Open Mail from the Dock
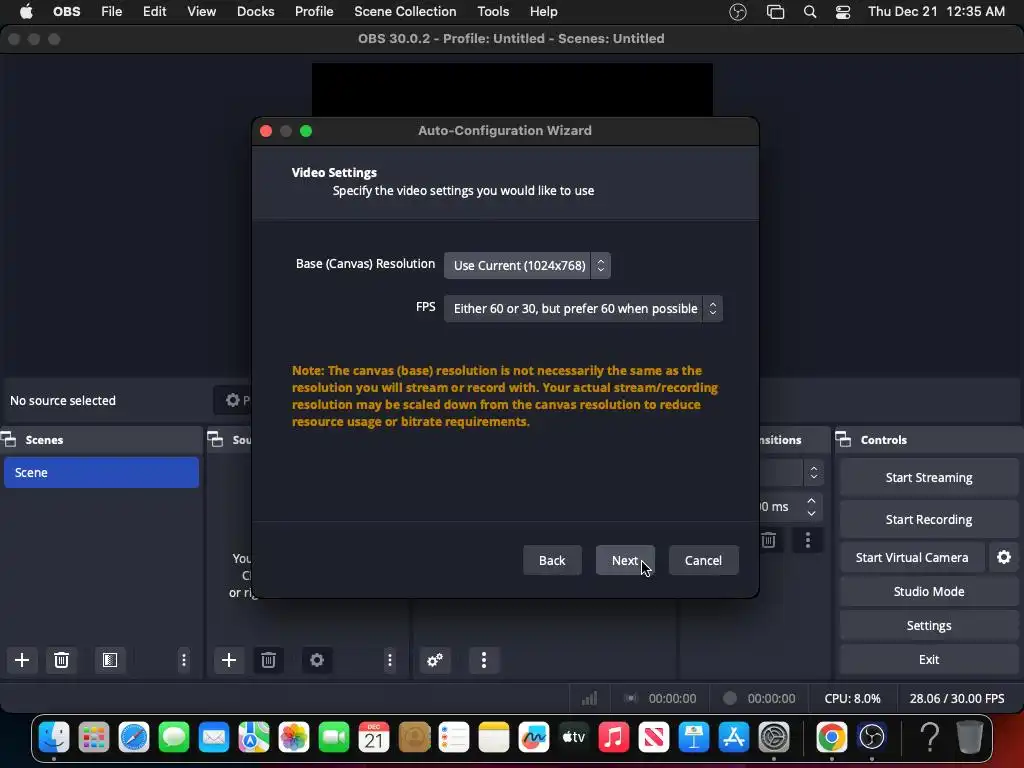 pyautogui.click(x=214, y=738)
